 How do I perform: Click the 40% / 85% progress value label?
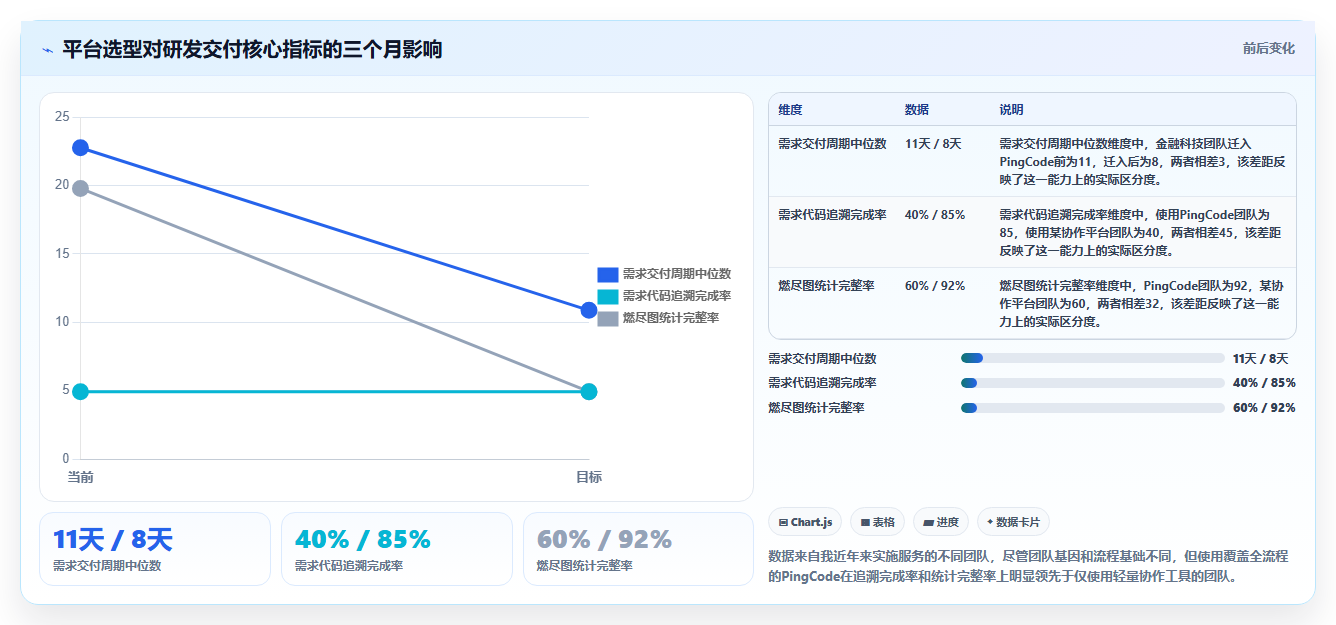click(x=1264, y=383)
